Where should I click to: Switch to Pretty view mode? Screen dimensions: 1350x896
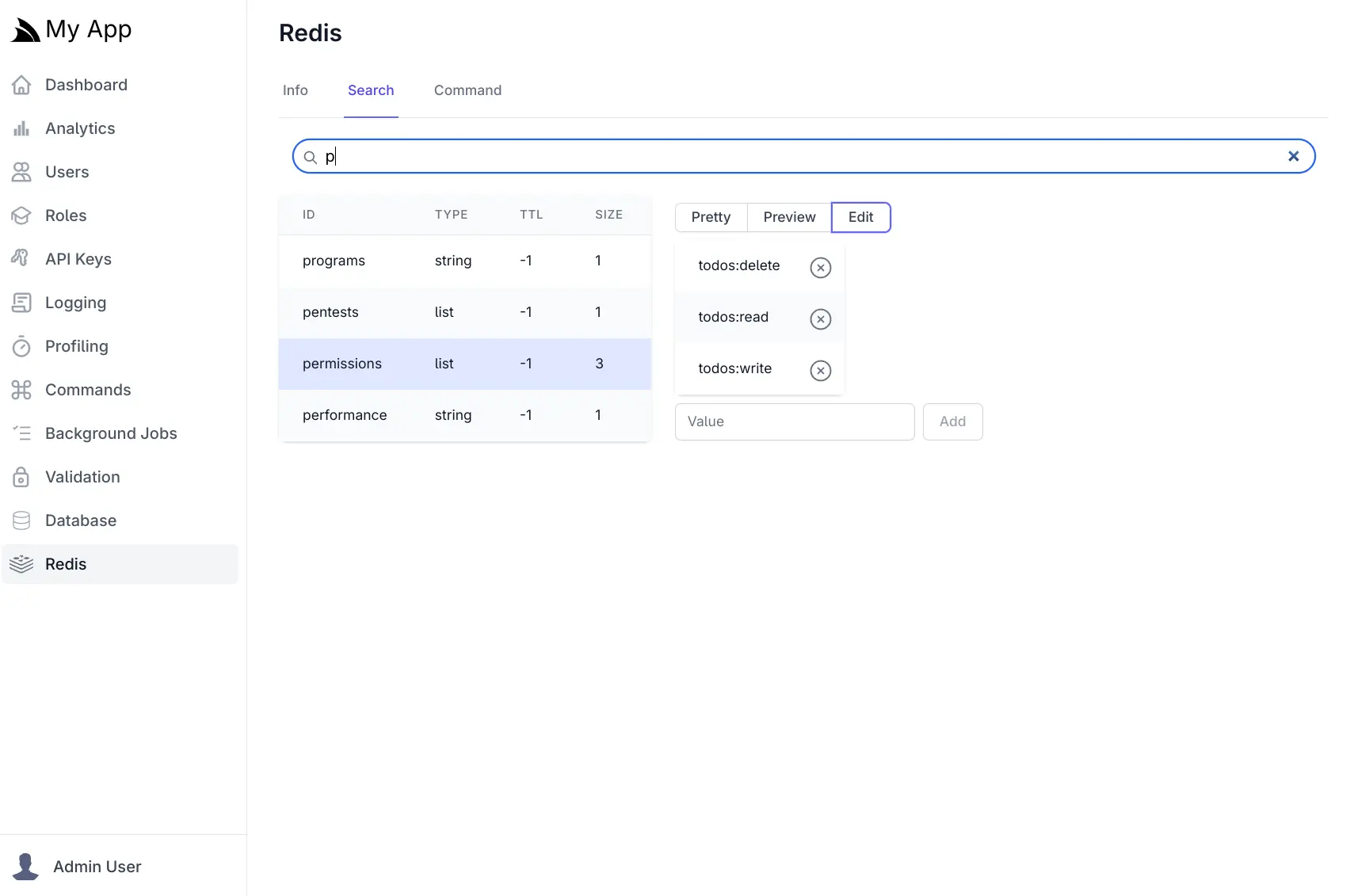[710, 217]
